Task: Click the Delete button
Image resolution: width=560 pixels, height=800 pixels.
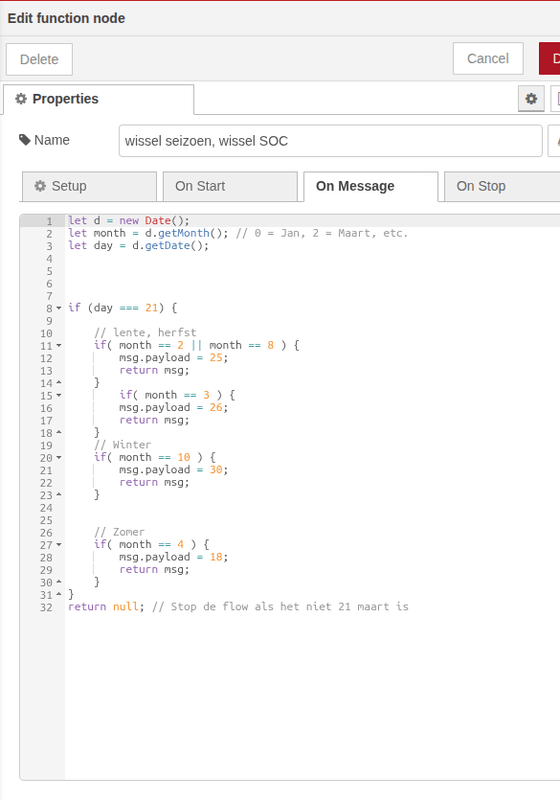Action: (39, 59)
